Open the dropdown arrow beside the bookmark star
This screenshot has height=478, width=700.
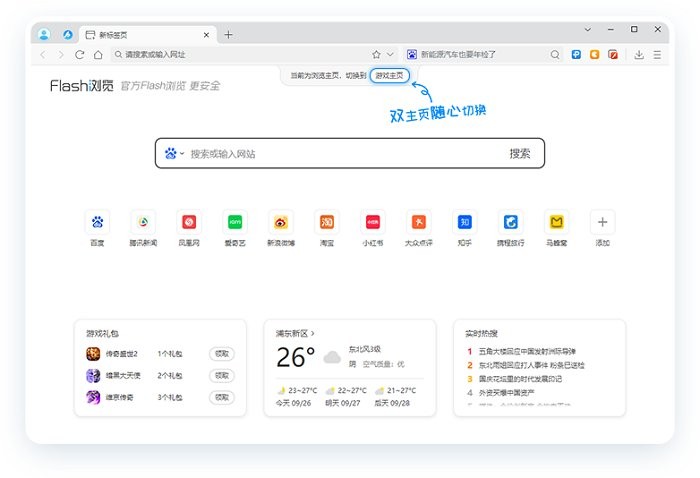coord(390,55)
